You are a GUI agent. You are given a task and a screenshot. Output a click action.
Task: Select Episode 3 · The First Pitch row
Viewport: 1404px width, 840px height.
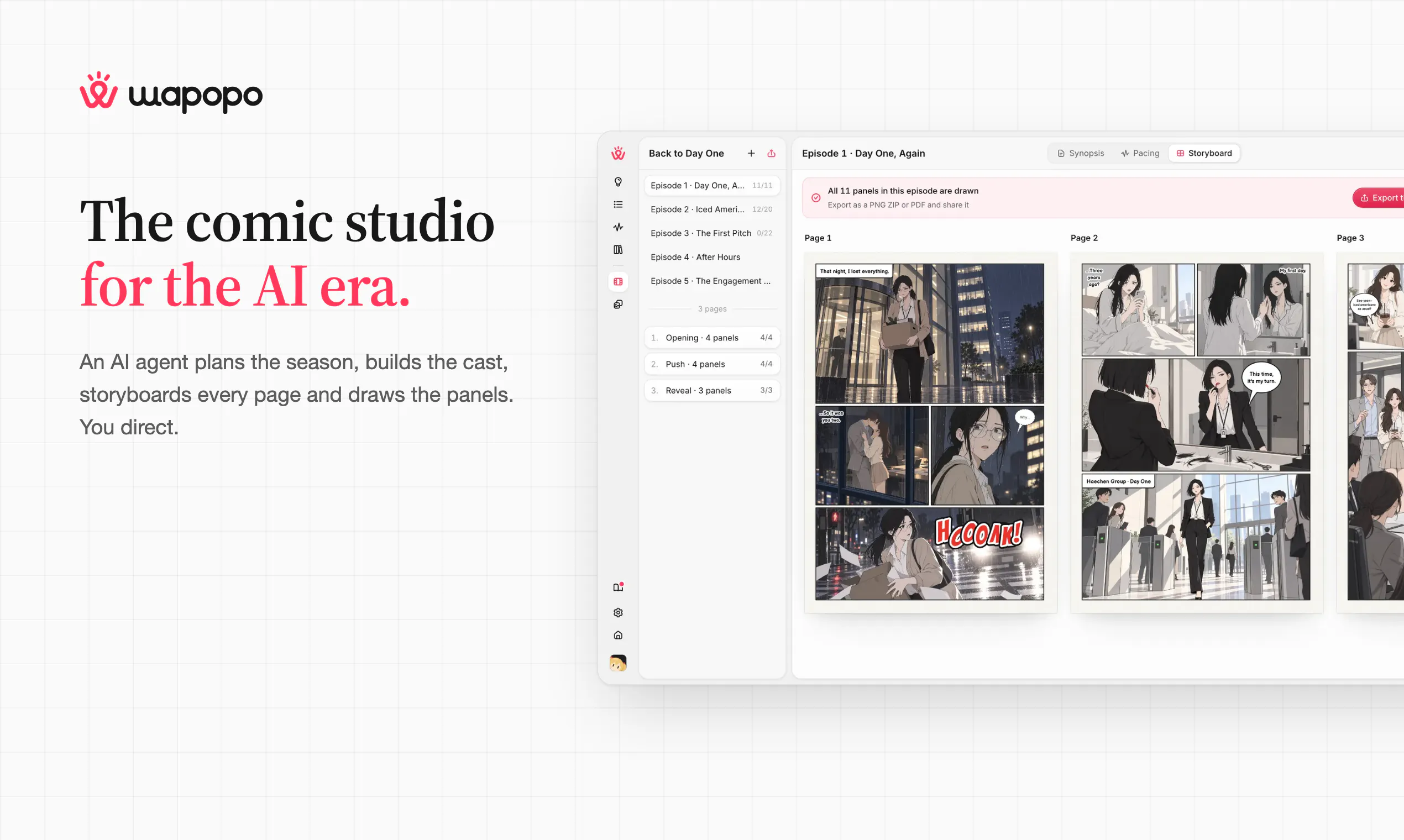pyautogui.click(x=711, y=233)
